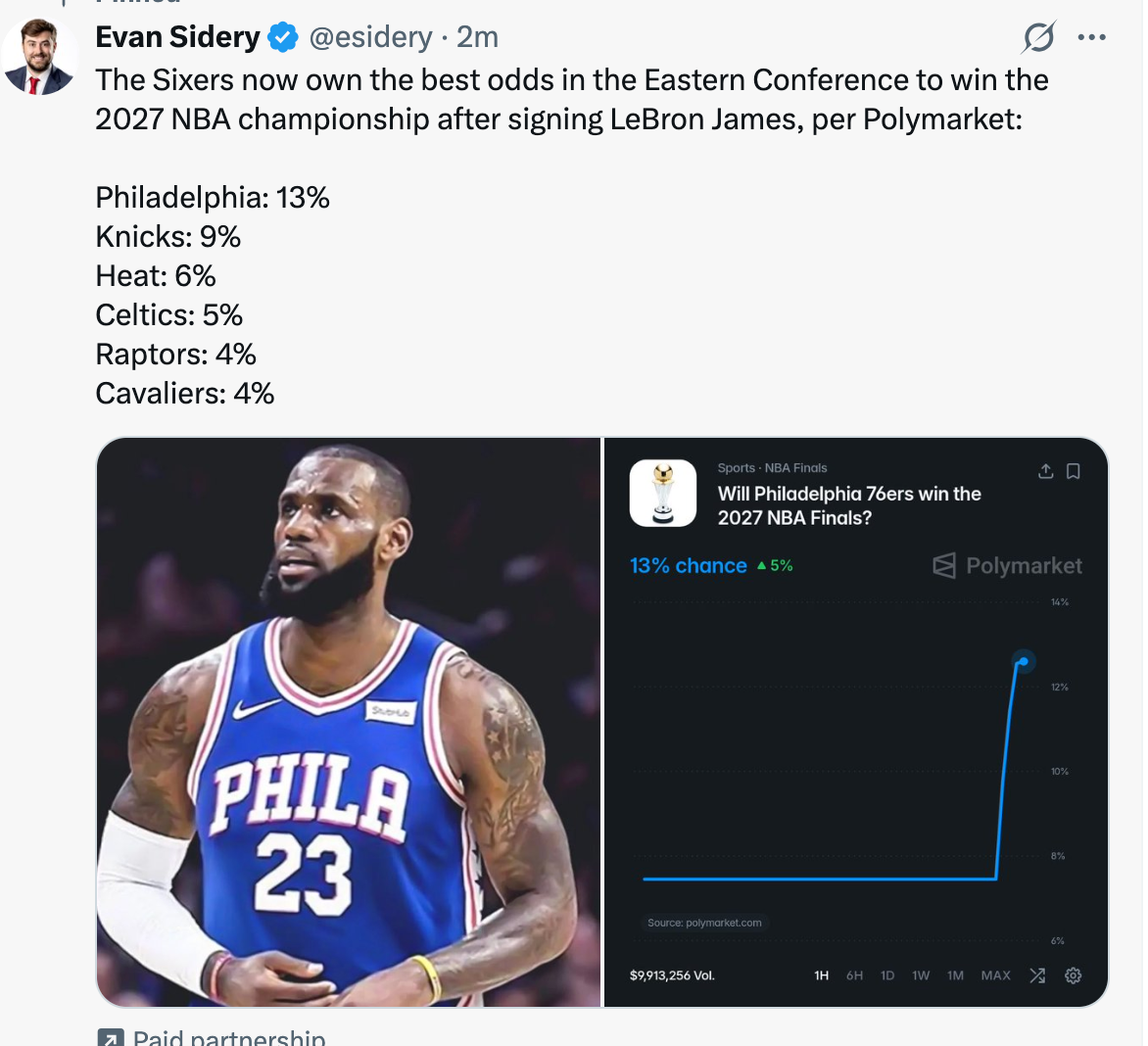Click the NBA trophy market icon
The image size is (1148, 1046).
pyautogui.click(x=662, y=493)
